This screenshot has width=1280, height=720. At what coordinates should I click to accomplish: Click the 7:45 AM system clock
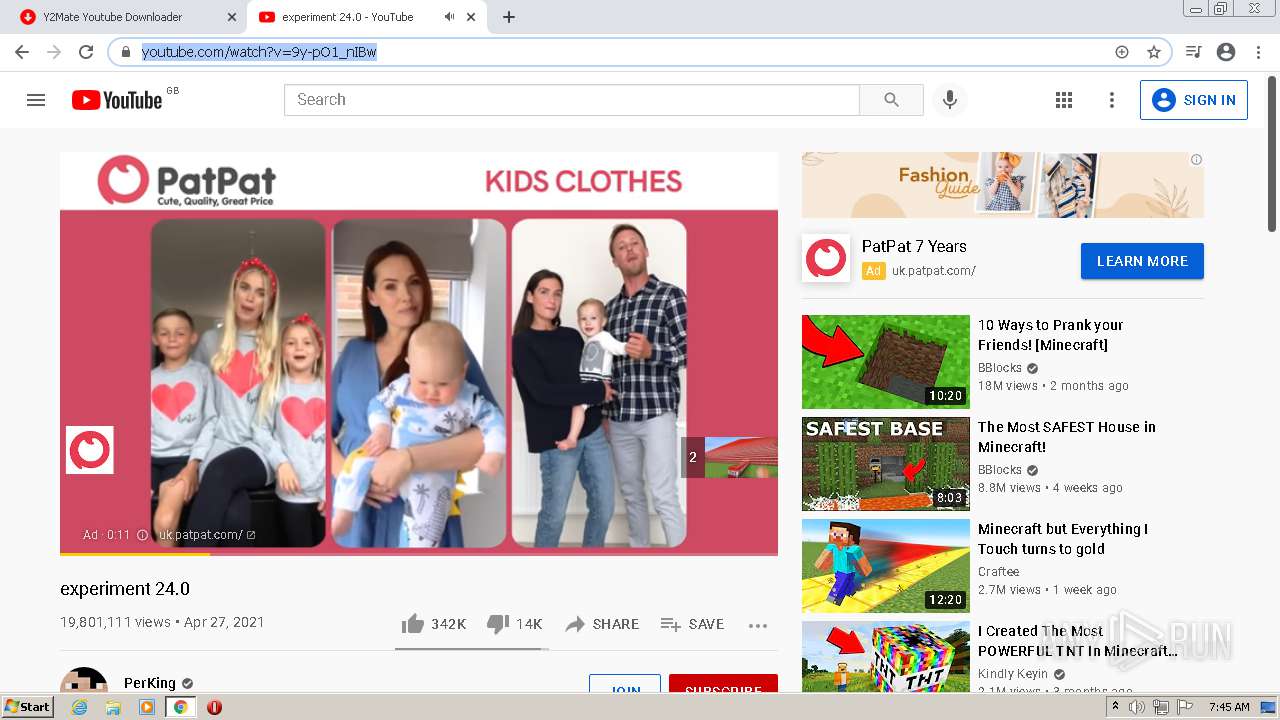[x=1229, y=707]
